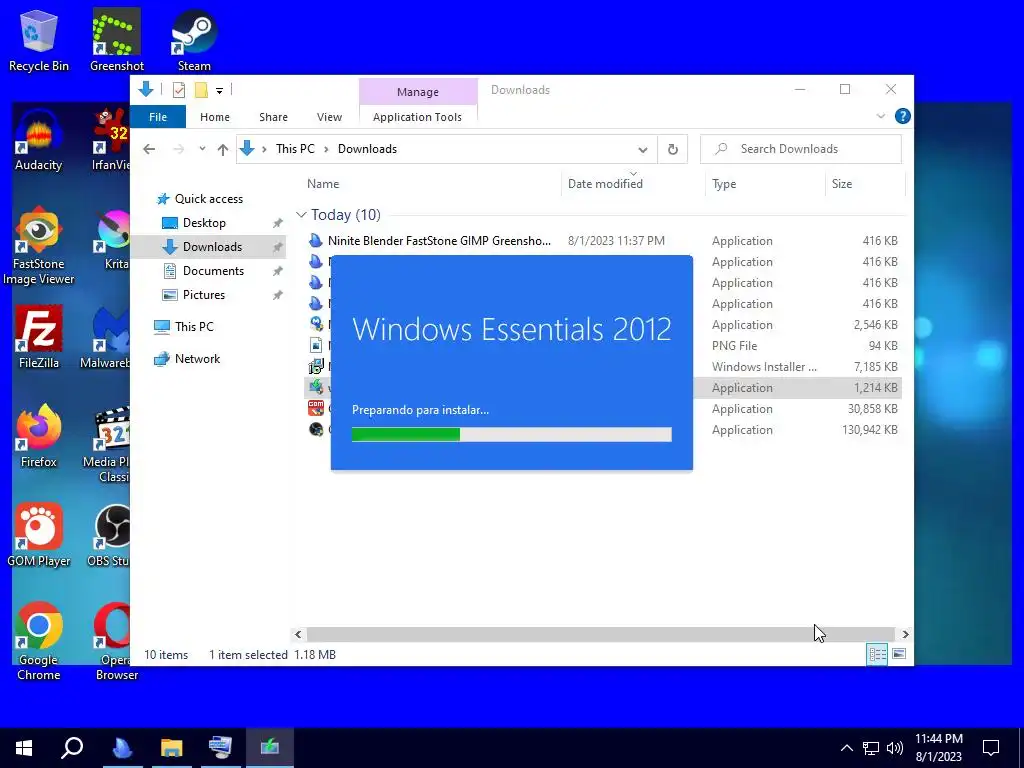This screenshot has height=768, width=1024.
Task: Collapse the Today (10) group
Action: pos(301,215)
